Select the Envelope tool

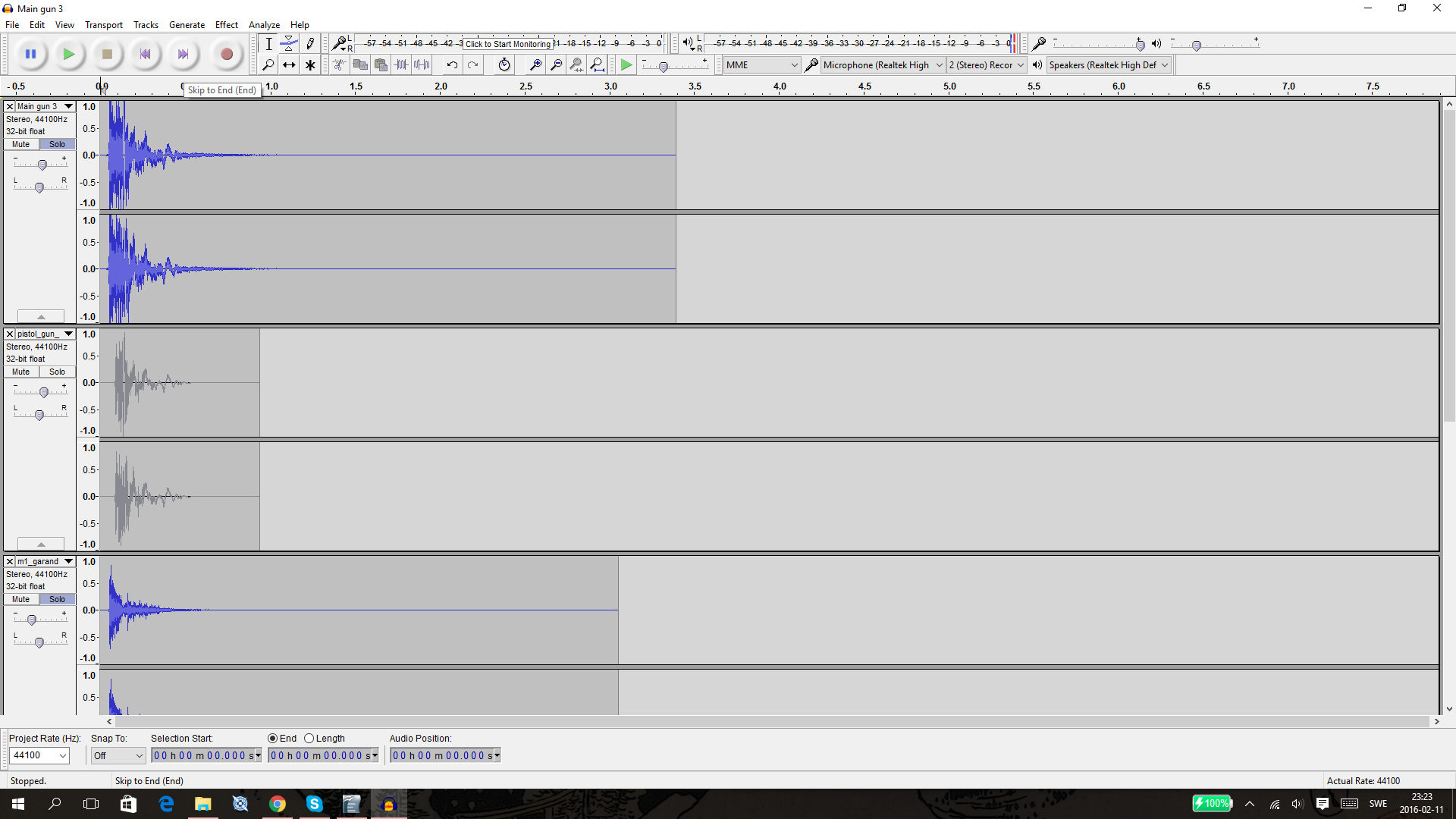[x=289, y=44]
